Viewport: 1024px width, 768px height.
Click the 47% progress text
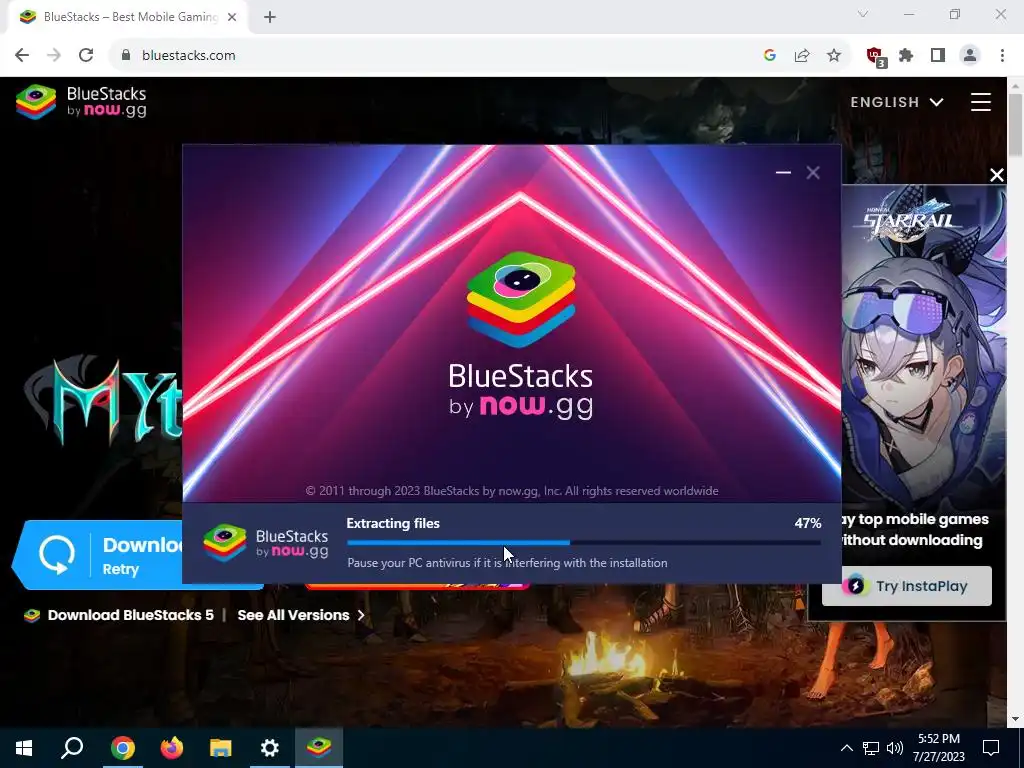[808, 524]
